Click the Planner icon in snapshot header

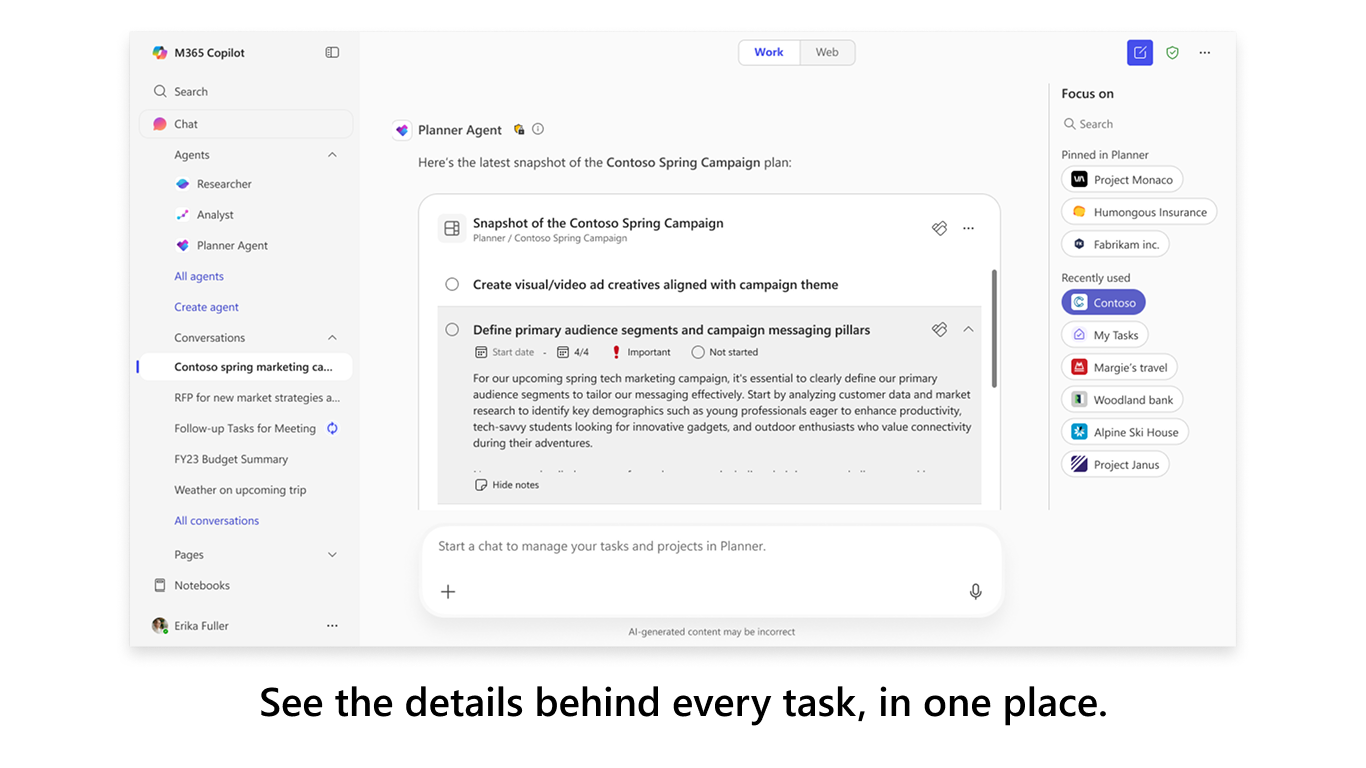click(939, 229)
